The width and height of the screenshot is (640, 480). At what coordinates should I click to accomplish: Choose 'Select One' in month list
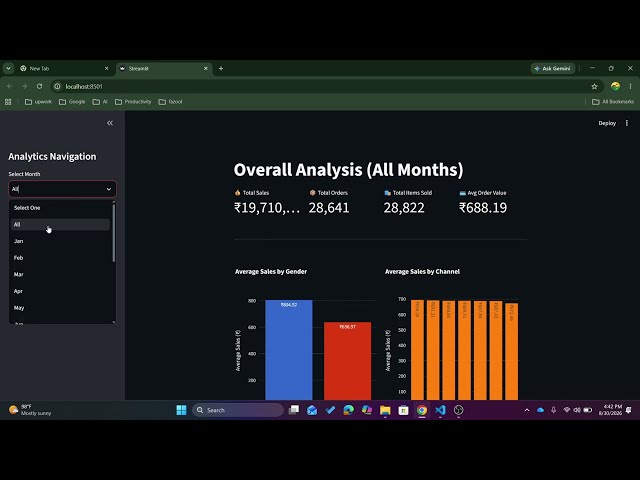(60, 208)
